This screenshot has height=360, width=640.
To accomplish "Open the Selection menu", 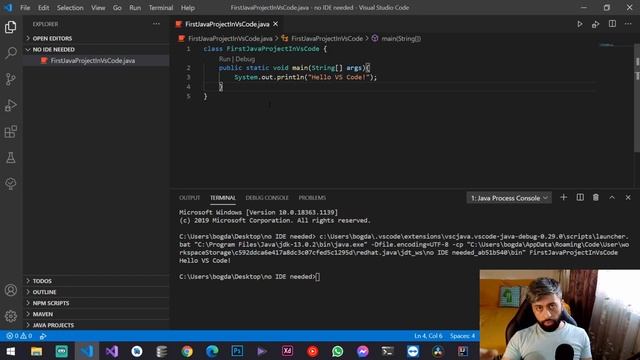I will point(70,8).
